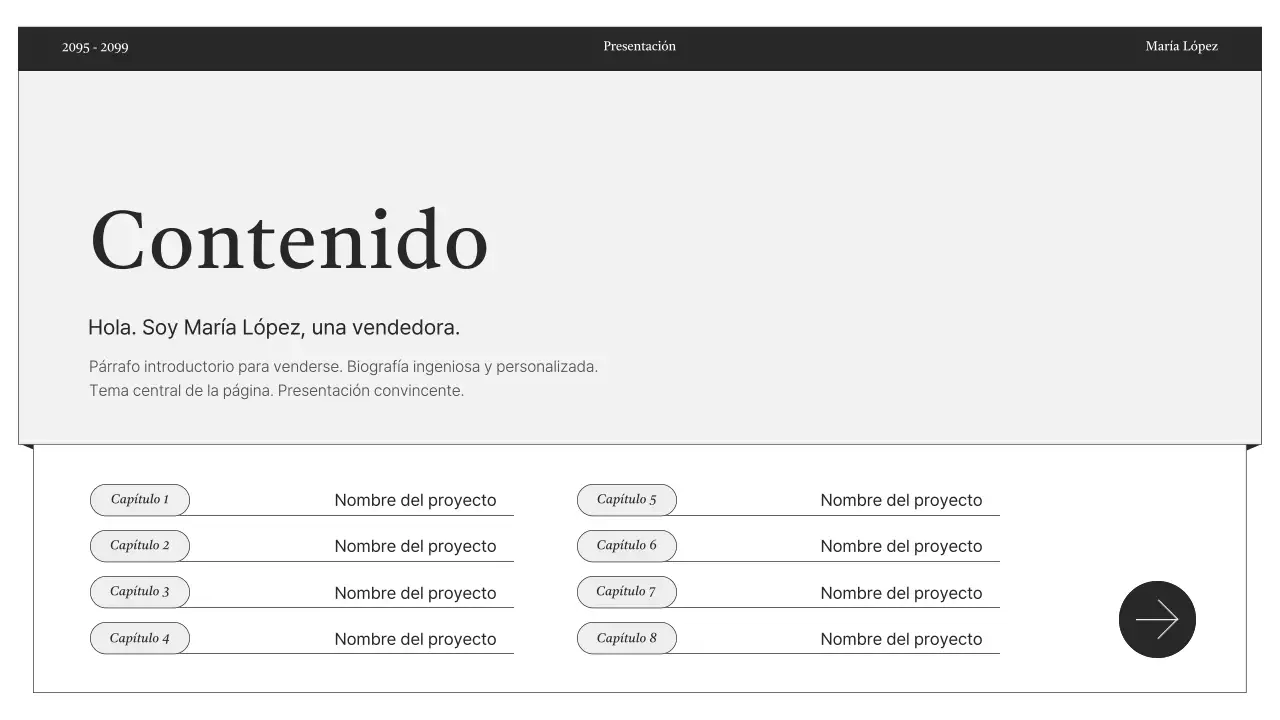
Task: Open the Presentación menu item
Action: (639, 46)
